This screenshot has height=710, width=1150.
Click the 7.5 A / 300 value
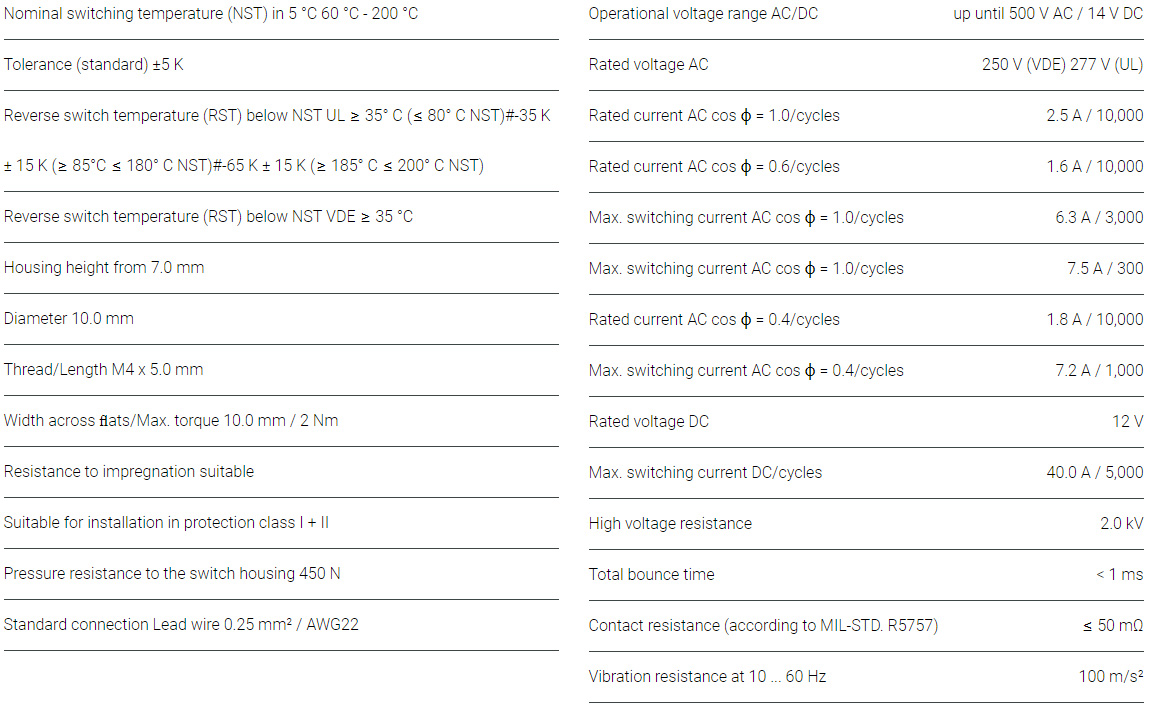click(x=1105, y=269)
